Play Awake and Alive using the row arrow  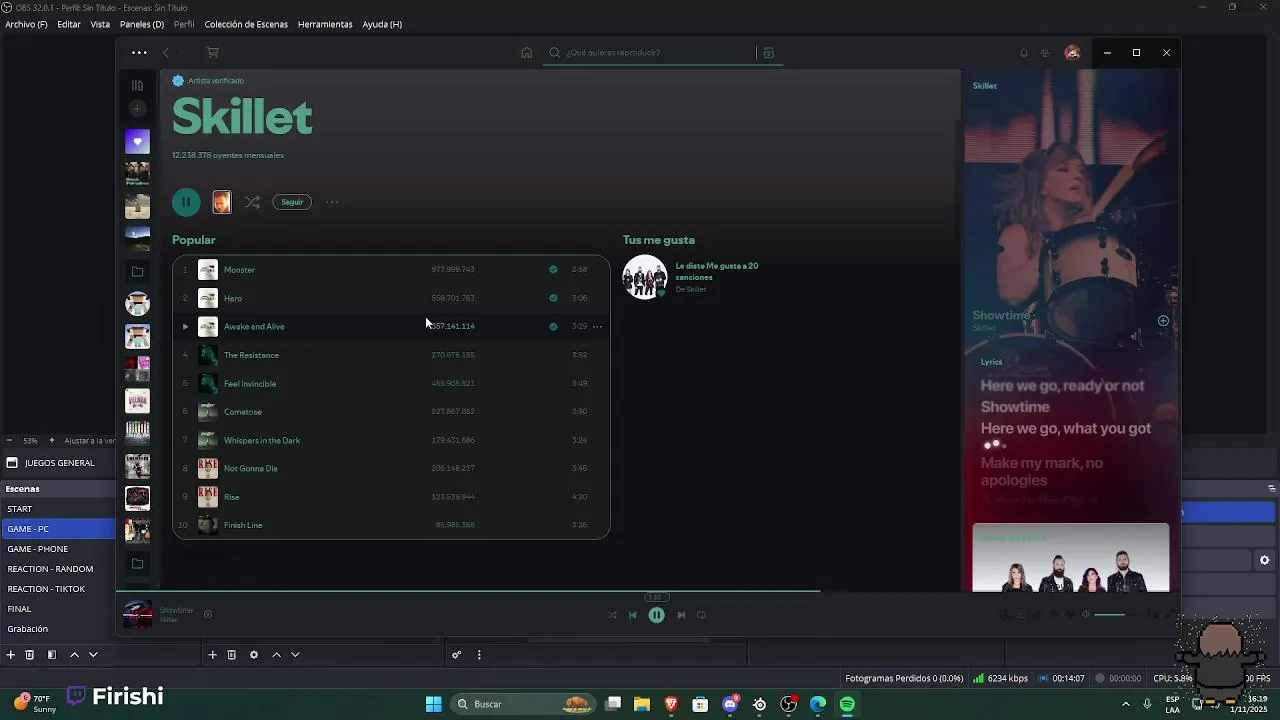[x=184, y=326]
